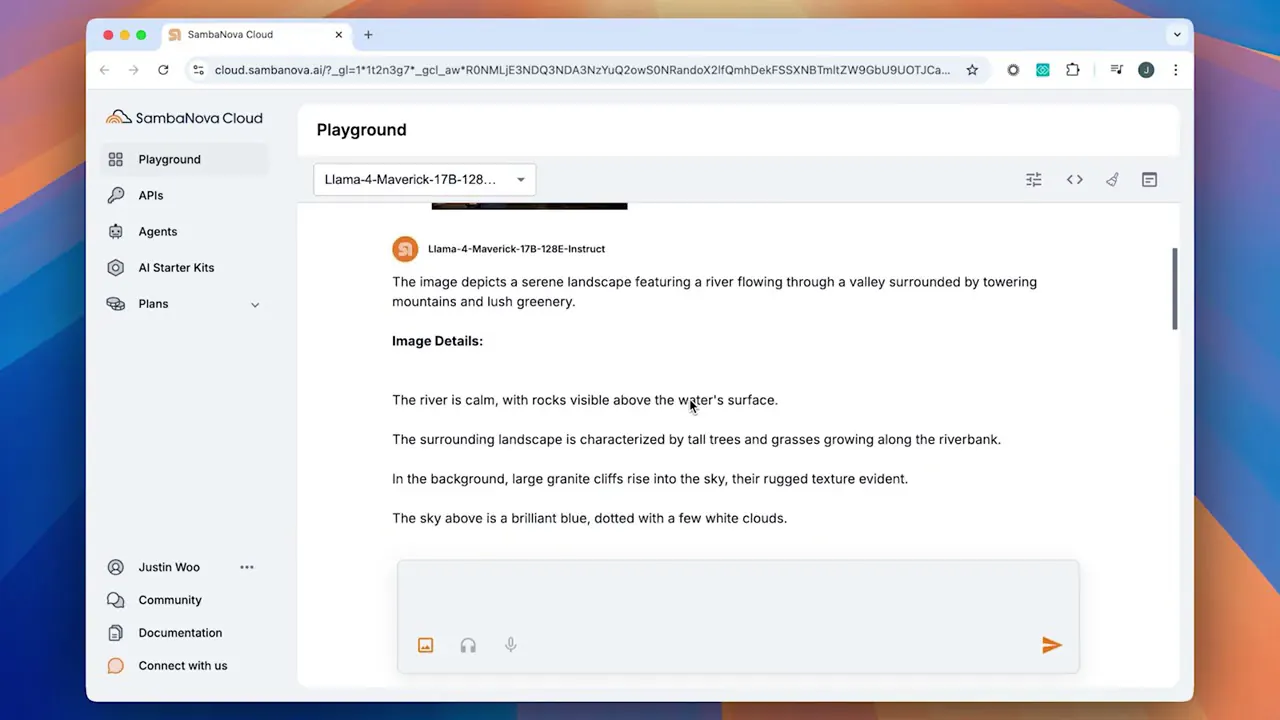Click the headphones audio icon
Screen dimensions: 1280x720
click(x=468, y=645)
